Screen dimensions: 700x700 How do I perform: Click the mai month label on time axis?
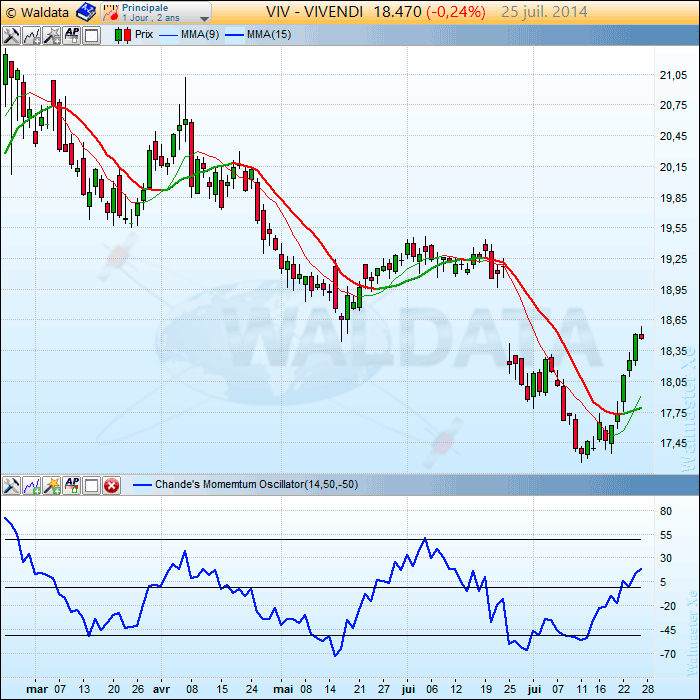(x=283, y=689)
